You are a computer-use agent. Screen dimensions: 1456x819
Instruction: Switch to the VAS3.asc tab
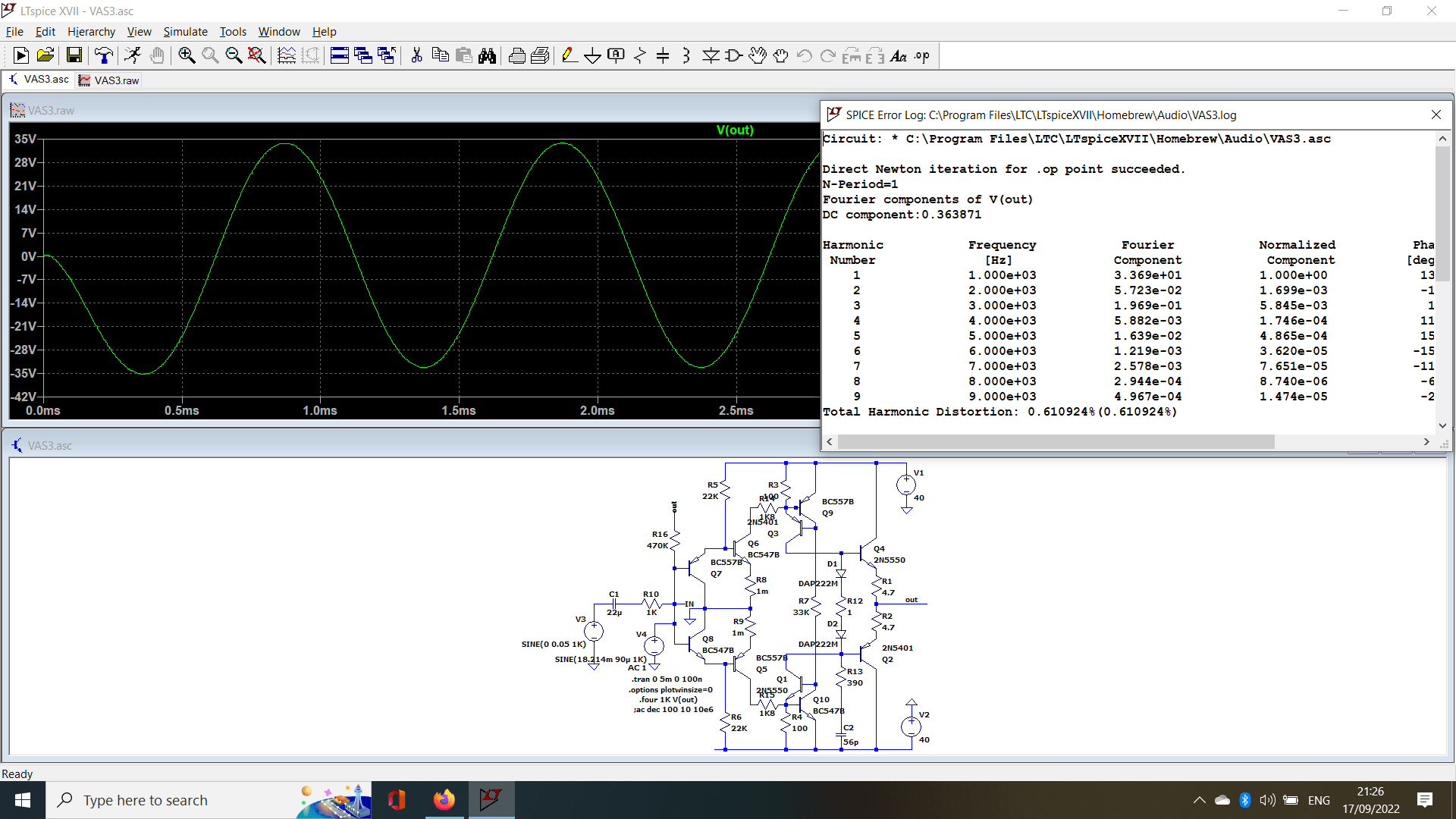pos(39,80)
